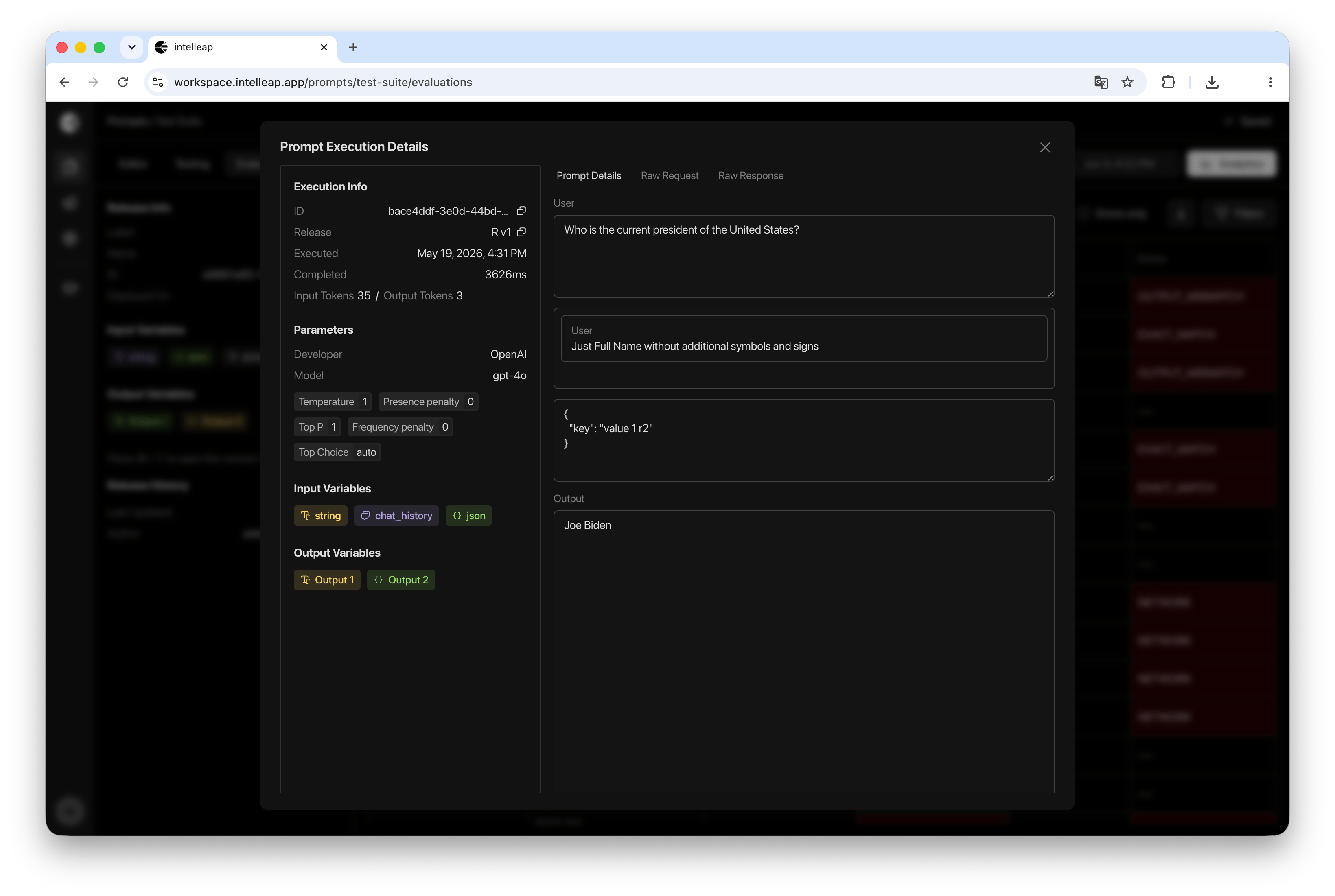Click the JSON key value text area

[x=804, y=440]
